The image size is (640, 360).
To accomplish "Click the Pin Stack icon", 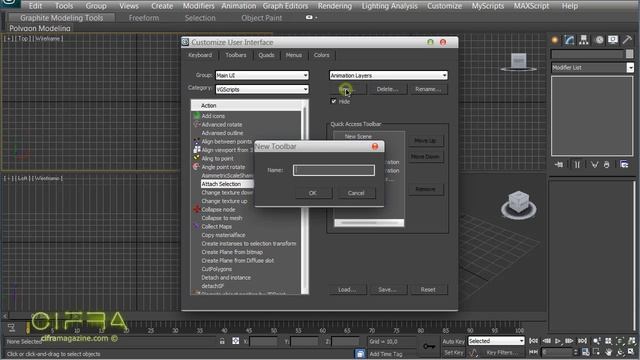I will pos(559,164).
